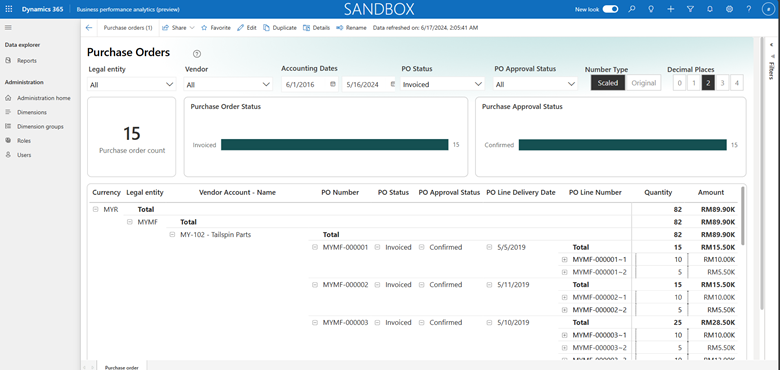Expand PO line MYMF-000001~2
780x370 pixels.
(565, 272)
